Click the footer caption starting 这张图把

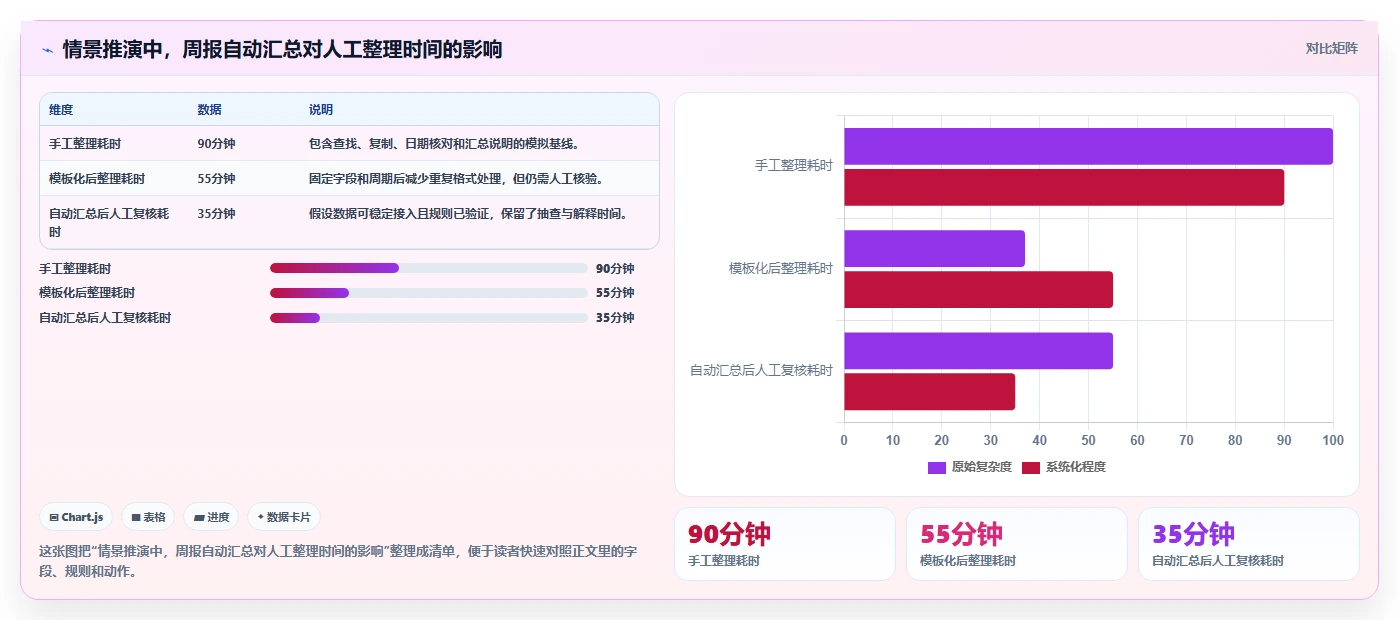(x=338, y=561)
